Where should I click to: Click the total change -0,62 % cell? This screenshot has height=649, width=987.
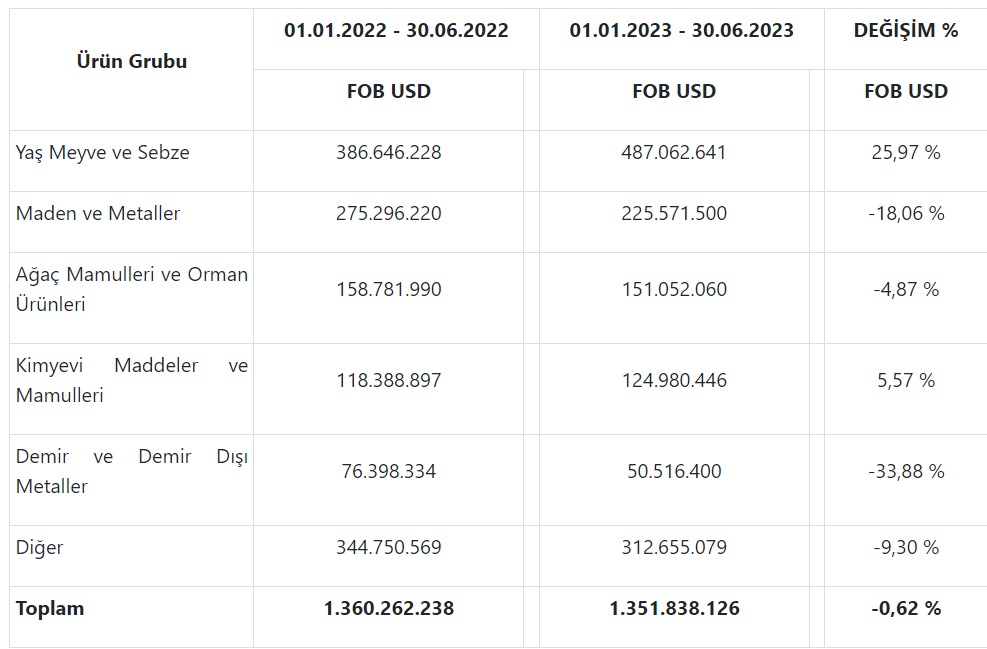point(906,609)
